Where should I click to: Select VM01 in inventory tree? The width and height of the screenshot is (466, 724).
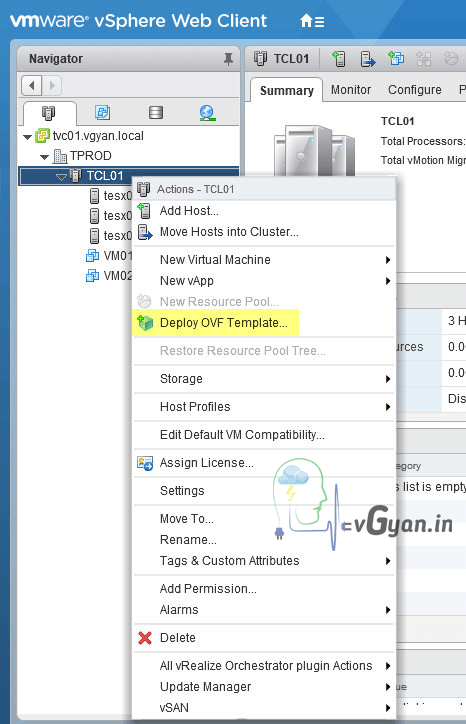click(118, 256)
